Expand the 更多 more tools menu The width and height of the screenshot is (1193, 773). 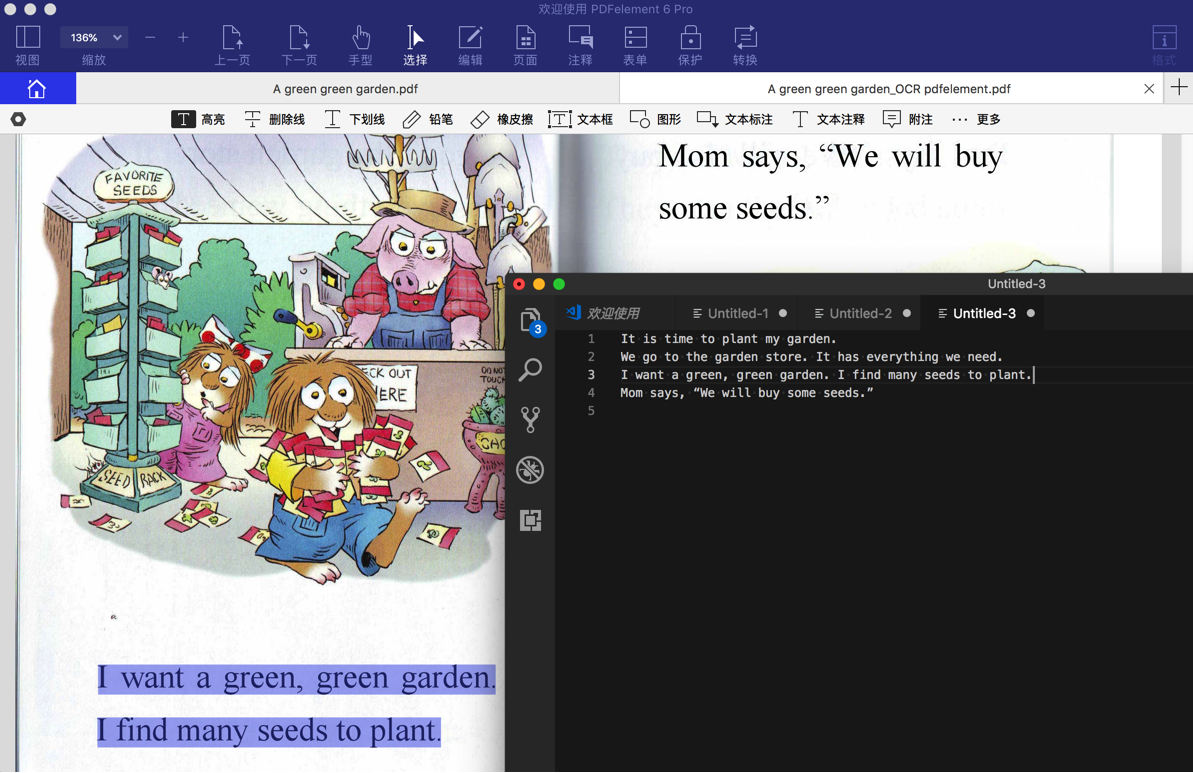976,119
